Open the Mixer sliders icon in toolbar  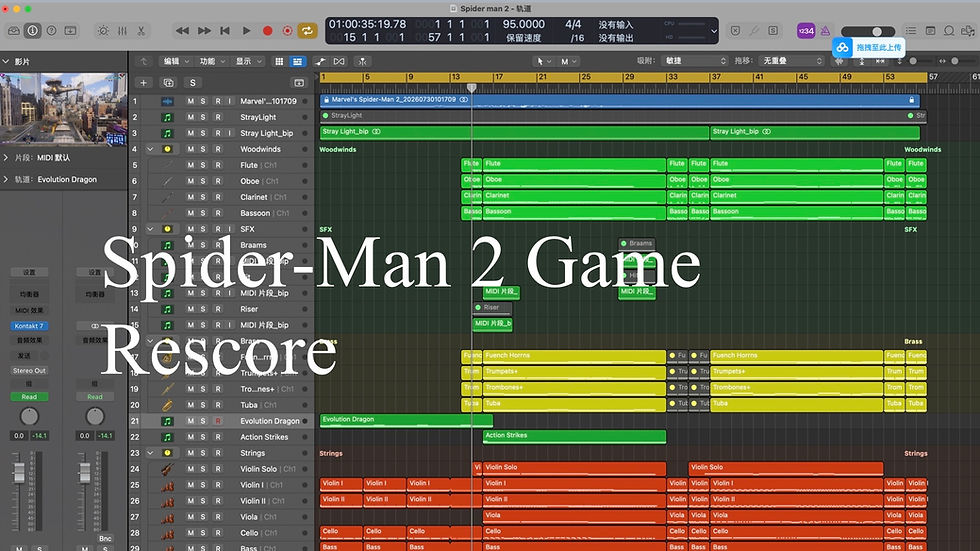(x=122, y=31)
